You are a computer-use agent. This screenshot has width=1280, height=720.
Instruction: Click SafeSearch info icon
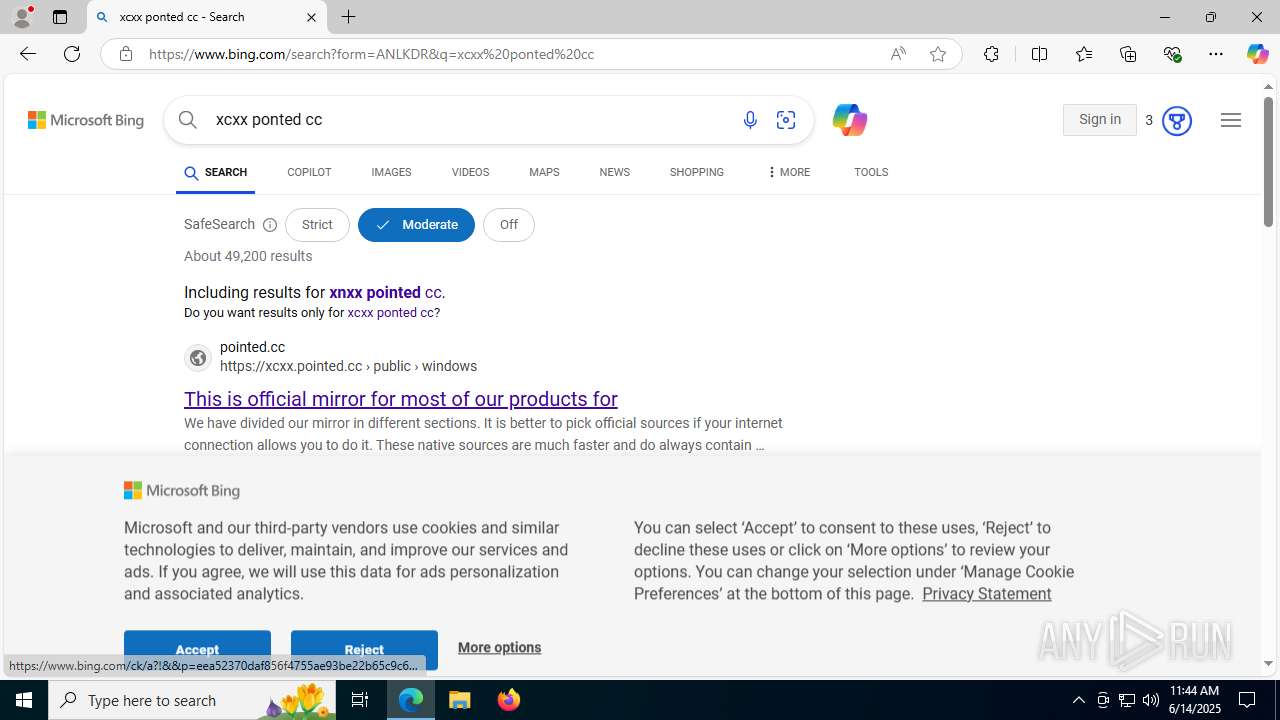[270, 225]
